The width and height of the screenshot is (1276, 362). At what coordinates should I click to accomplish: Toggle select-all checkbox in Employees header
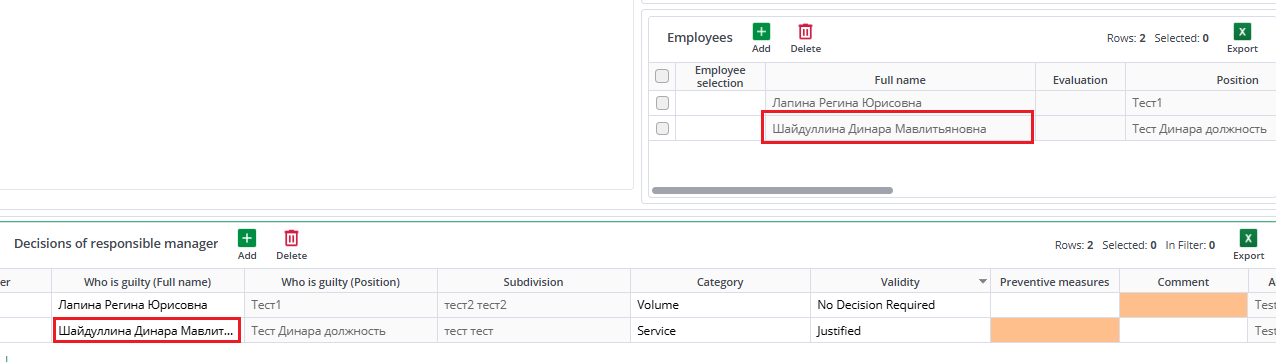tap(662, 76)
